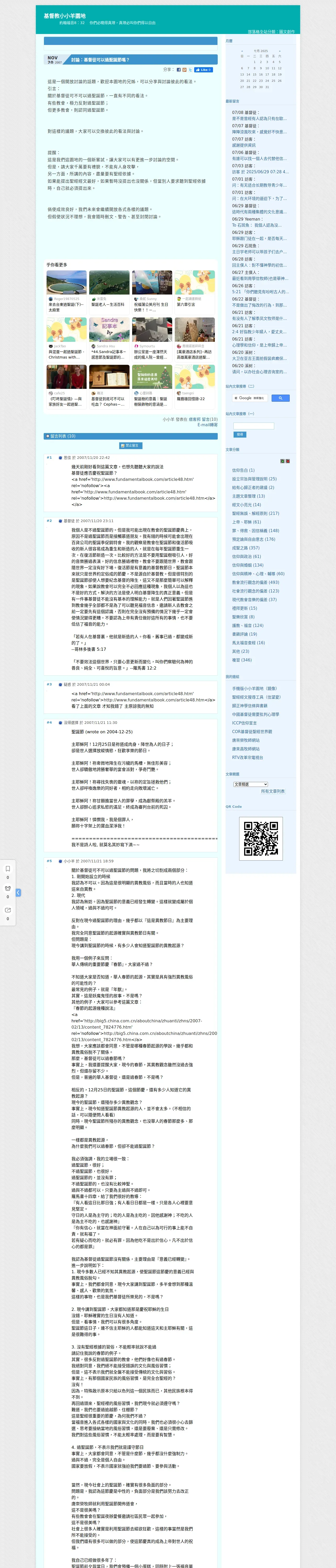Click the avatar icon of commenter 沒得選擇

tap(61, 723)
